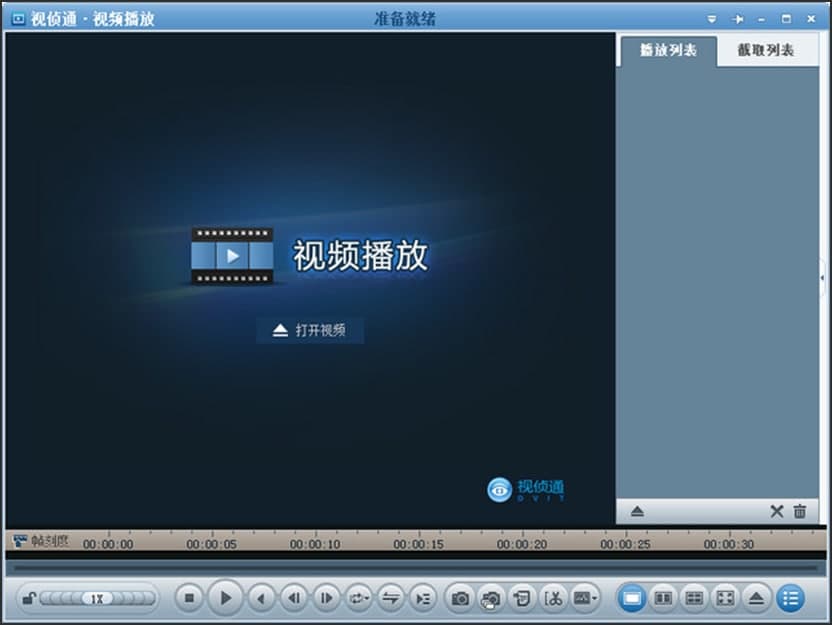Image resolution: width=832 pixels, height=625 pixels.
Task: Select the continuous capture camera icon
Action: click(x=490, y=597)
